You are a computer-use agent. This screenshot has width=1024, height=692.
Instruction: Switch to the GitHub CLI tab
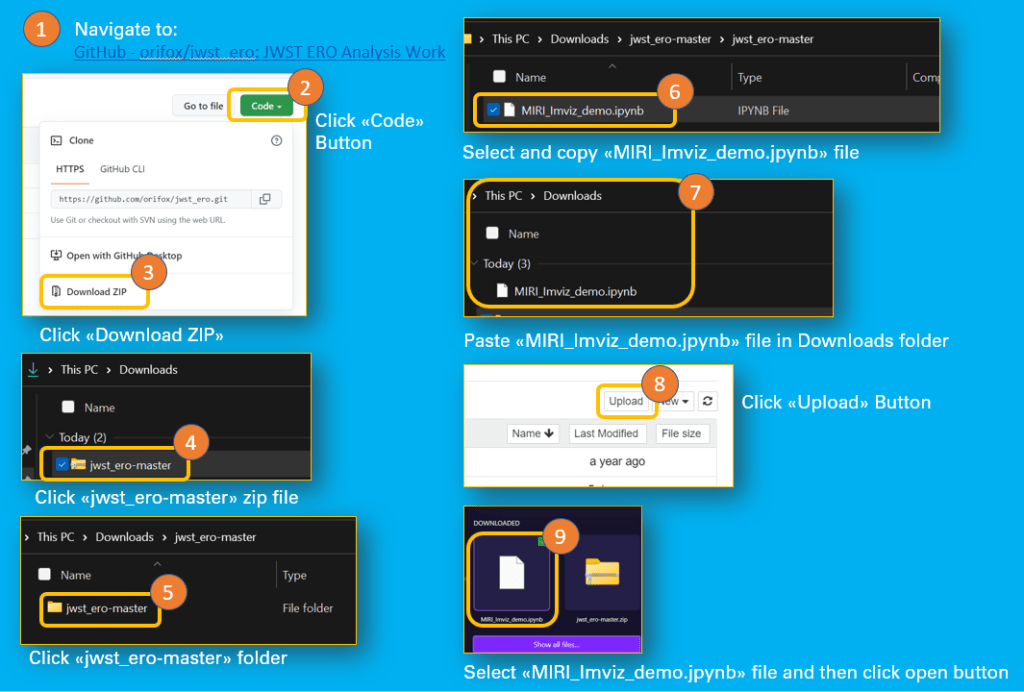(122, 169)
